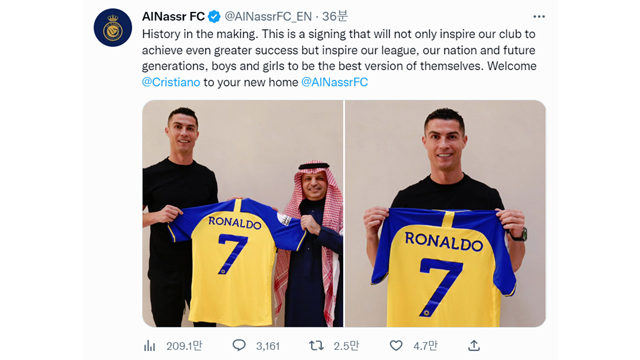Open the tweet timestamp 36분
The height and width of the screenshot is (360, 640).
pos(335,16)
